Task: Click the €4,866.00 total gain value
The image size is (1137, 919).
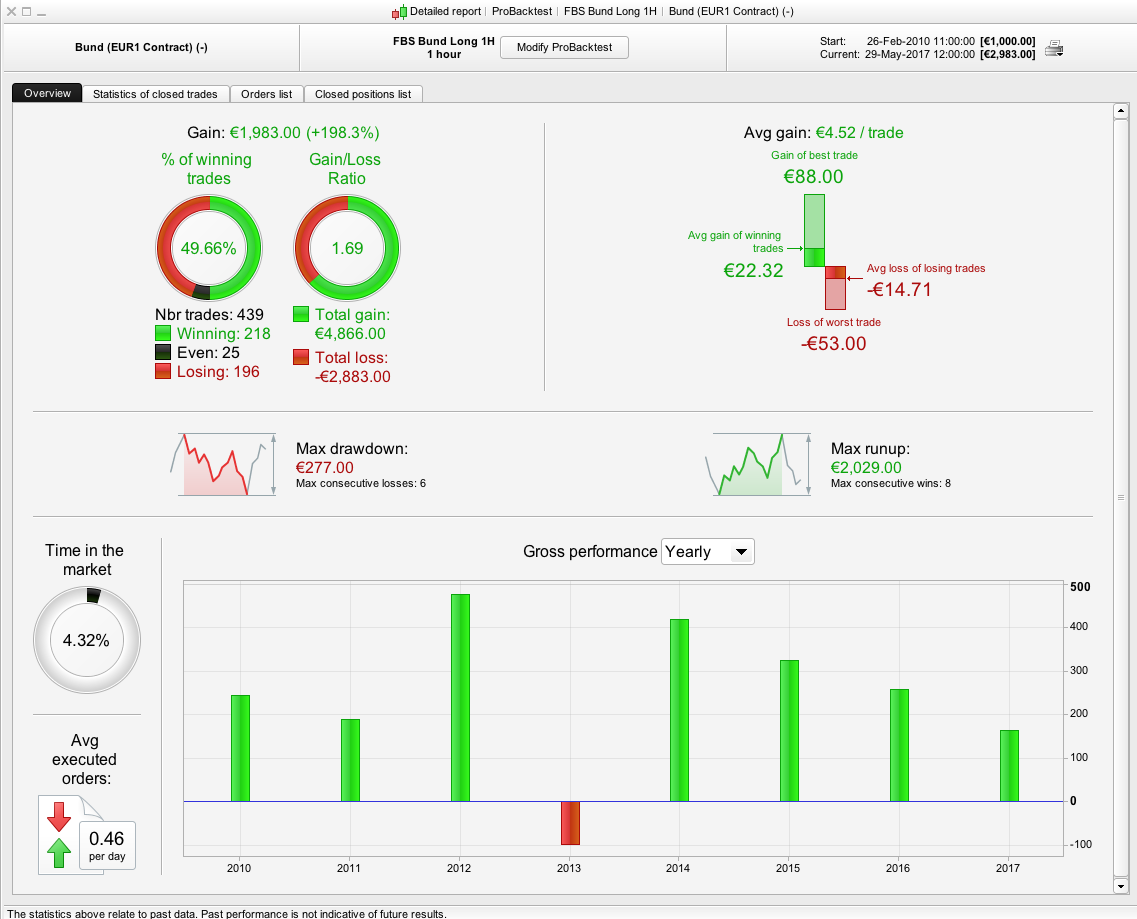Action: coord(350,334)
